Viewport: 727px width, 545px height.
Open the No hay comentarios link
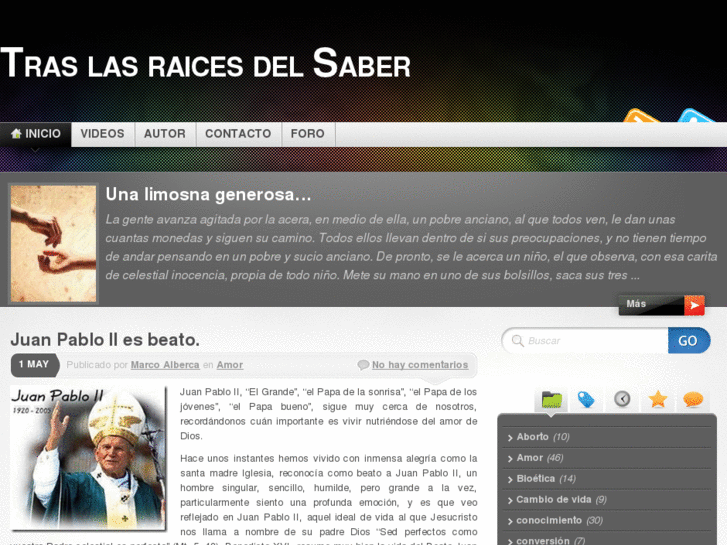pos(420,365)
